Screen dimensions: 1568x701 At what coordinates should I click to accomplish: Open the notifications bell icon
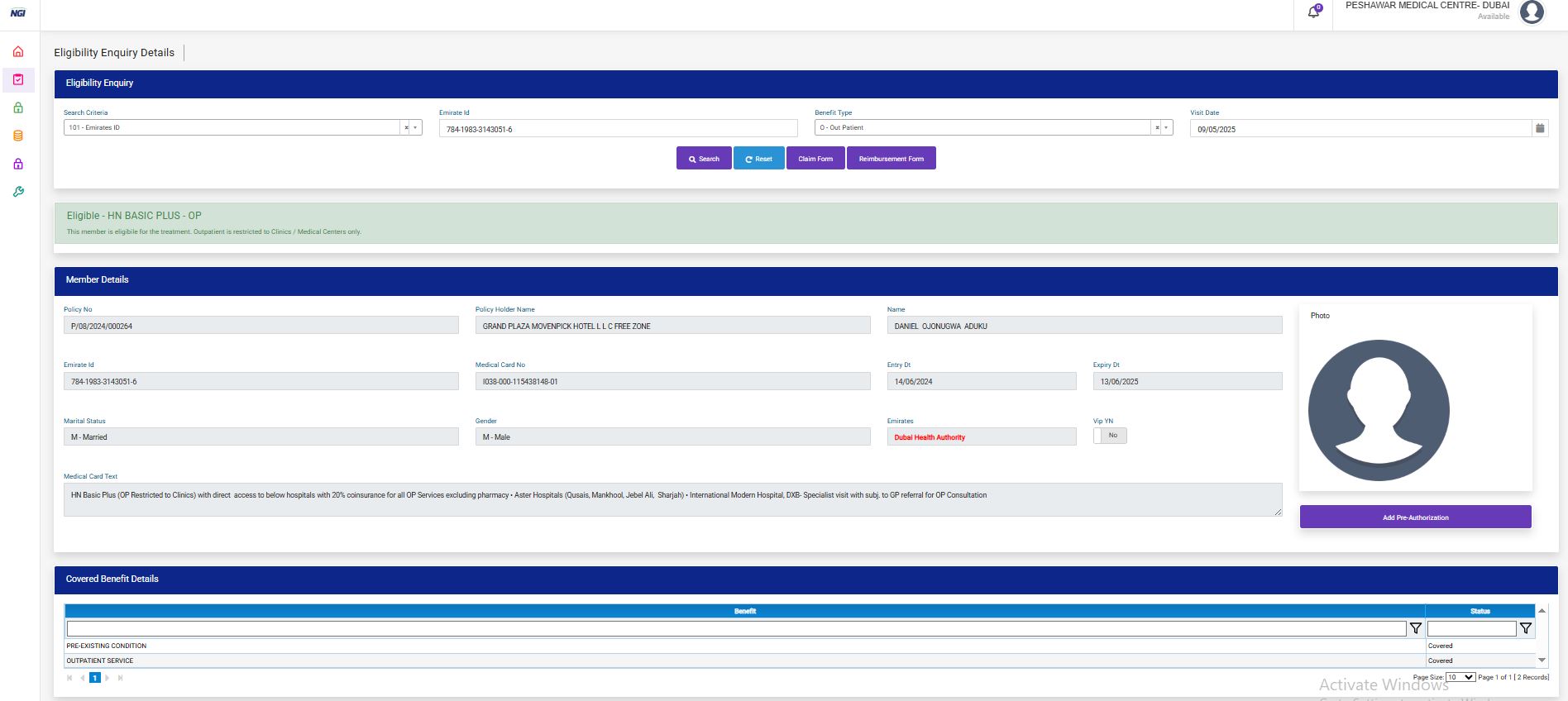click(1313, 12)
